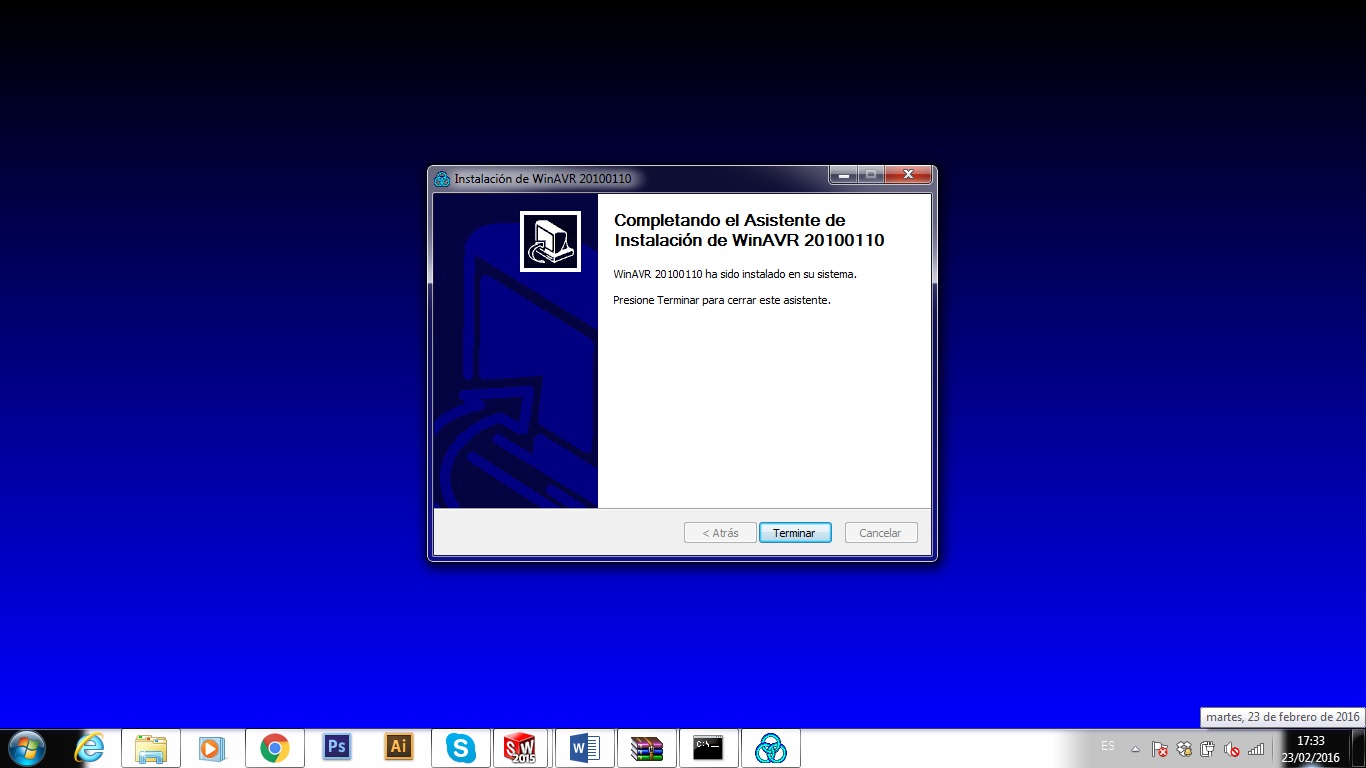Open Photoshop from the taskbar
Viewport: 1366px width, 768px height.
337,747
